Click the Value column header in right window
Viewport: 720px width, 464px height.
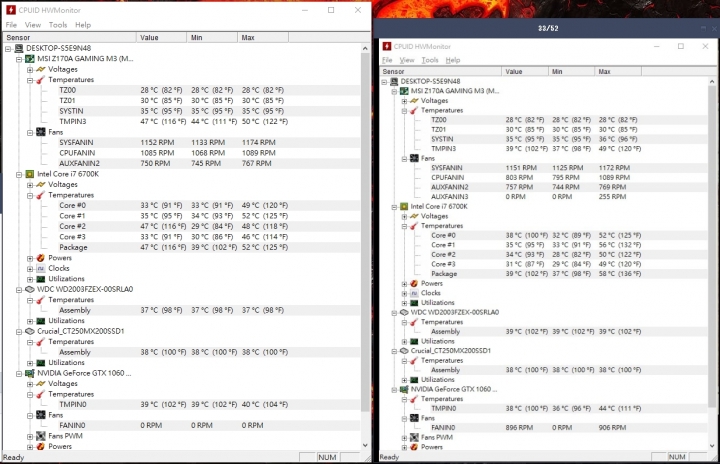pyautogui.click(x=525, y=72)
